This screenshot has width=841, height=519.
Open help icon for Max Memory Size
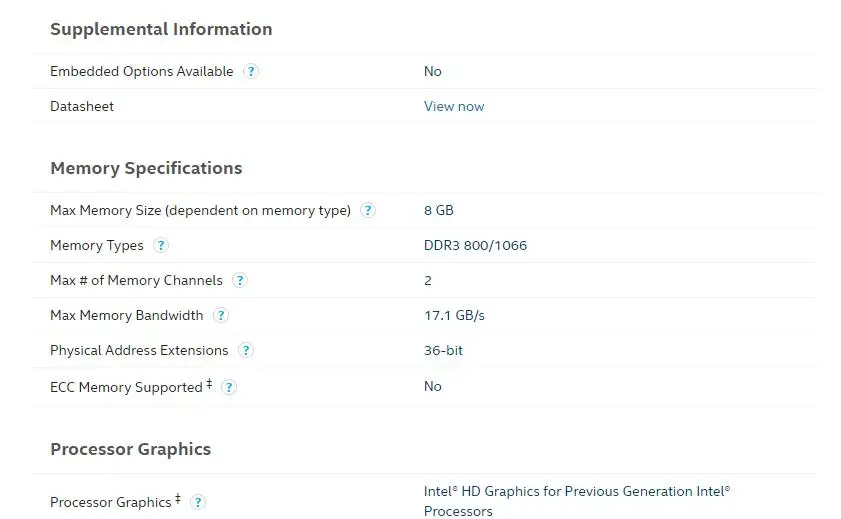point(367,210)
